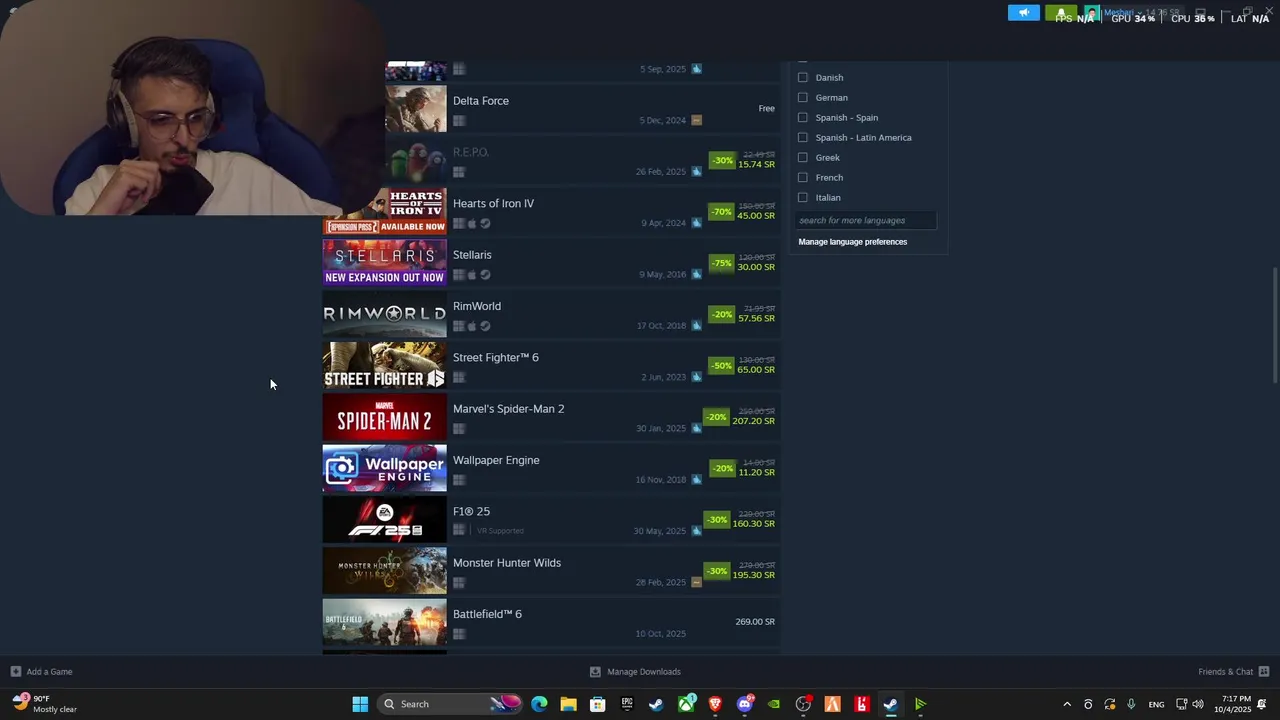This screenshot has height=720, width=1280.
Task: Click review icon for Monster Hunter Wilds
Action: tap(696, 582)
